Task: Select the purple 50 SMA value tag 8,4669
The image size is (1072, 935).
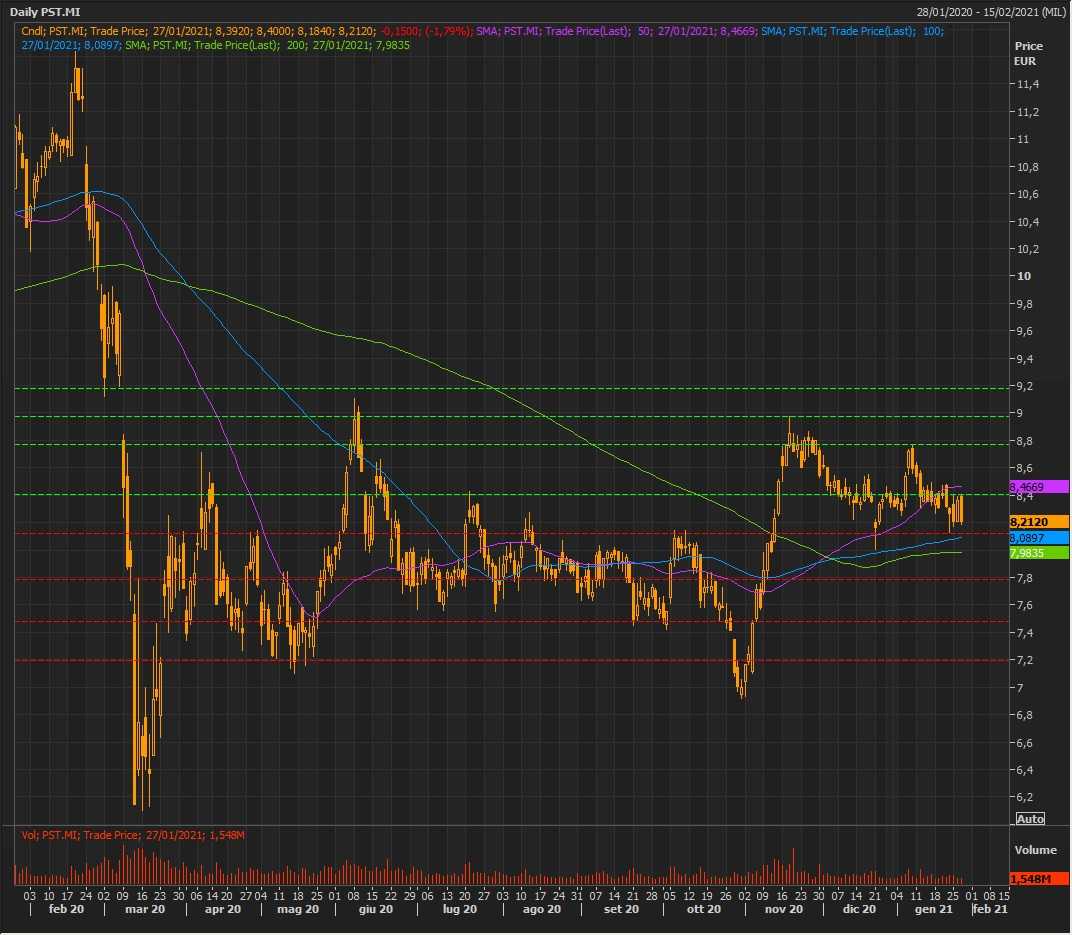Action: (1040, 486)
